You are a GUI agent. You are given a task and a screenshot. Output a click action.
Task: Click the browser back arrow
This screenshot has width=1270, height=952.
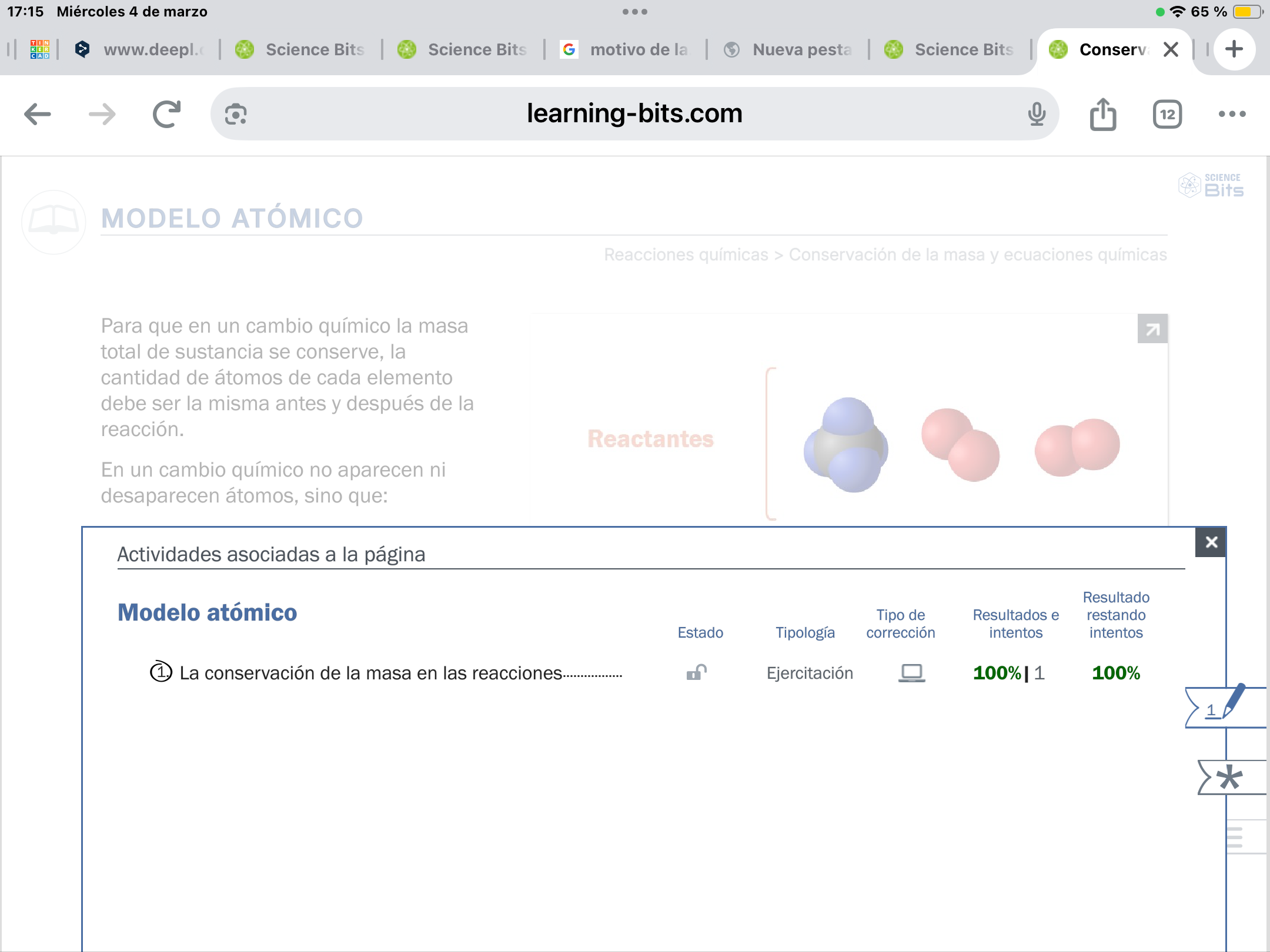tap(38, 114)
